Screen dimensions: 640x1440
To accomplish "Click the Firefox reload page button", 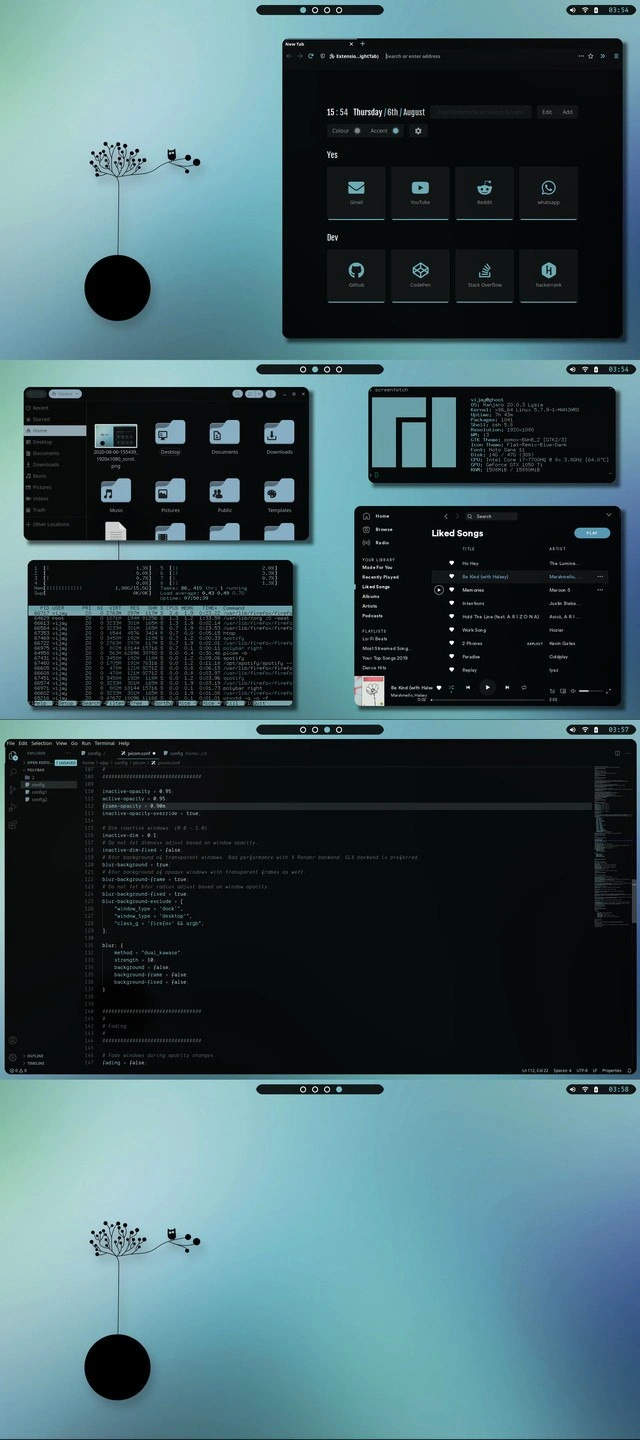I will pyautogui.click(x=309, y=56).
